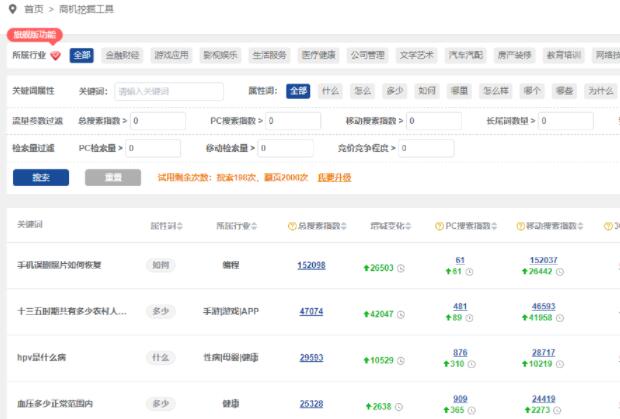Screen dimensions: 620x419
Task: Click the clock icon next to +26503
Action: 400,268
